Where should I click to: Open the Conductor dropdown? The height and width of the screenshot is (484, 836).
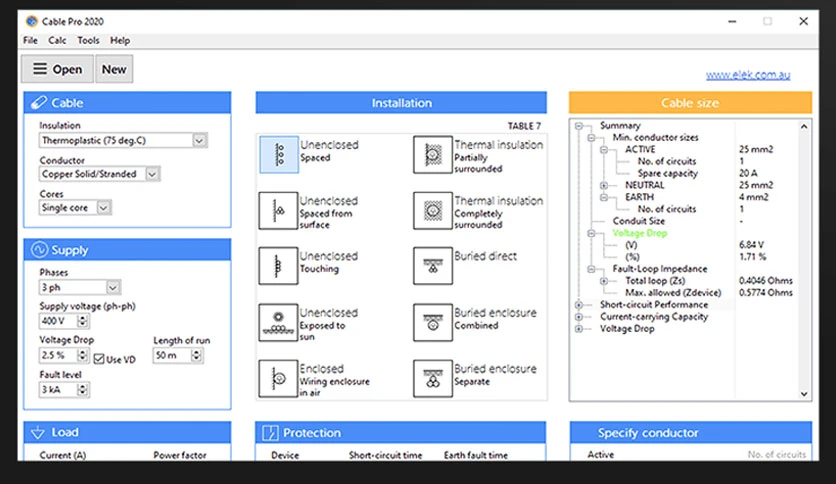coord(152,174)
